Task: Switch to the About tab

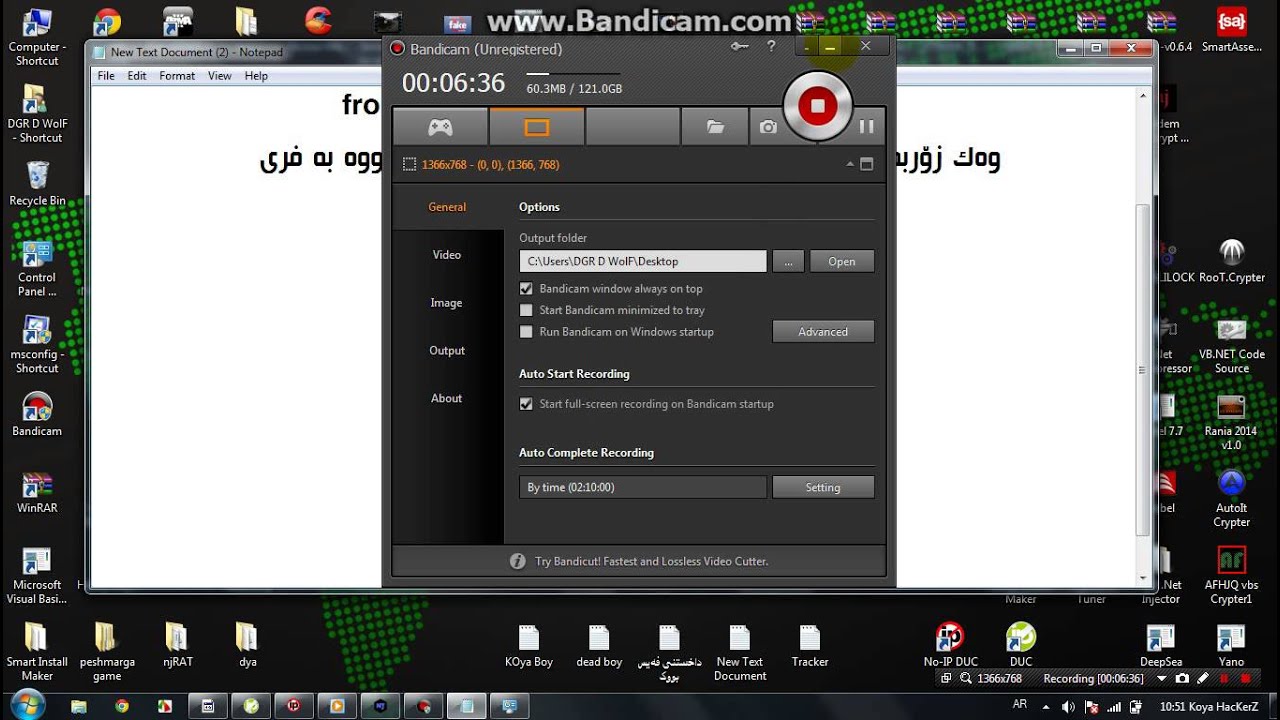Action: [447, 398]
